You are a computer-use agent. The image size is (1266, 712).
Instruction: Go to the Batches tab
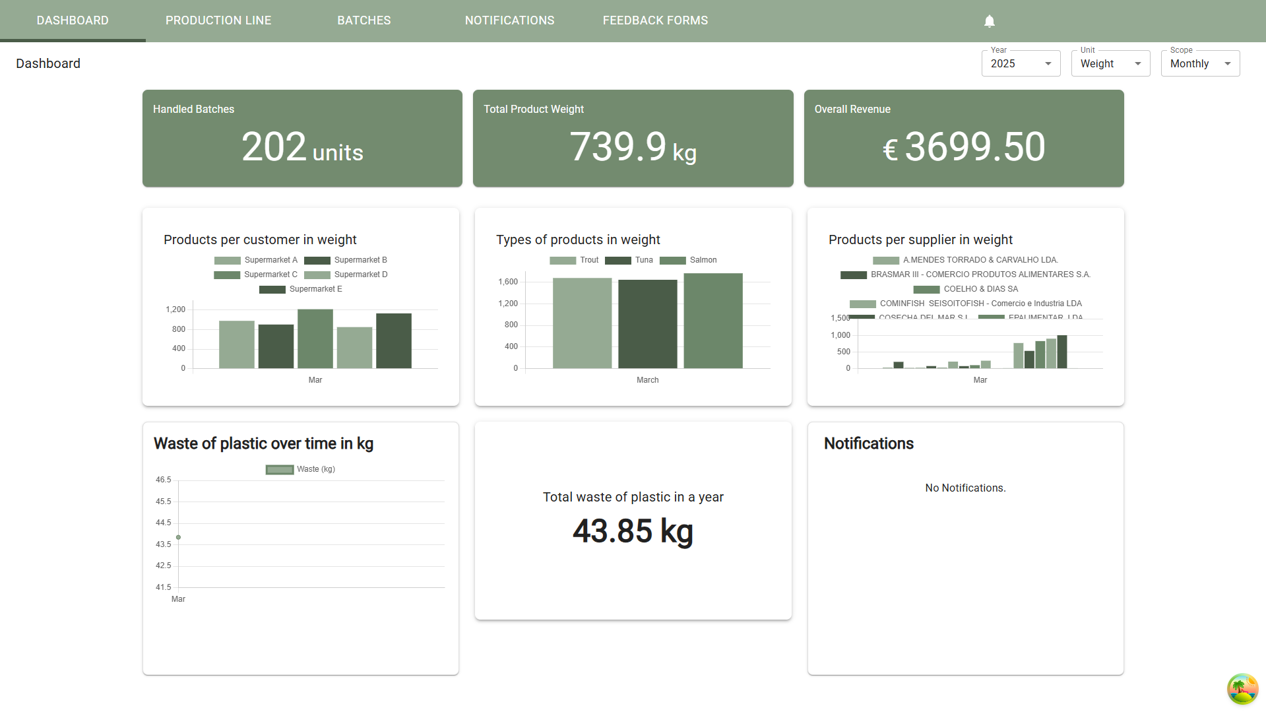364,21
